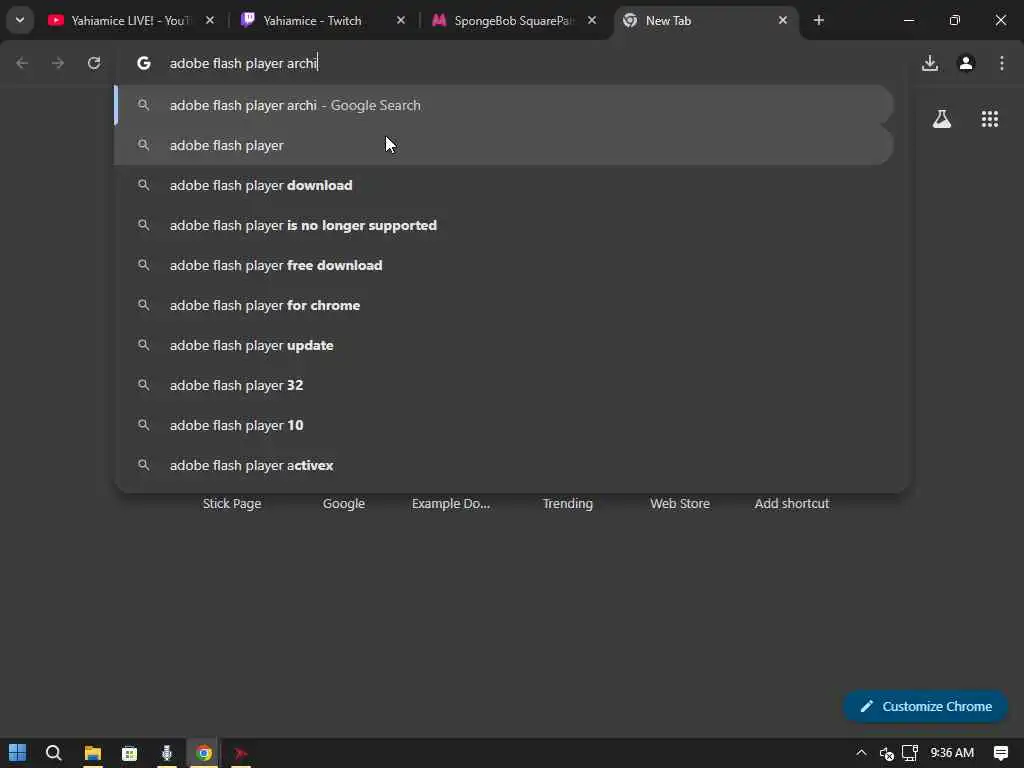The image size is (1024, 768).
Task: Click the network tray icon
Action: pos(910,753)
